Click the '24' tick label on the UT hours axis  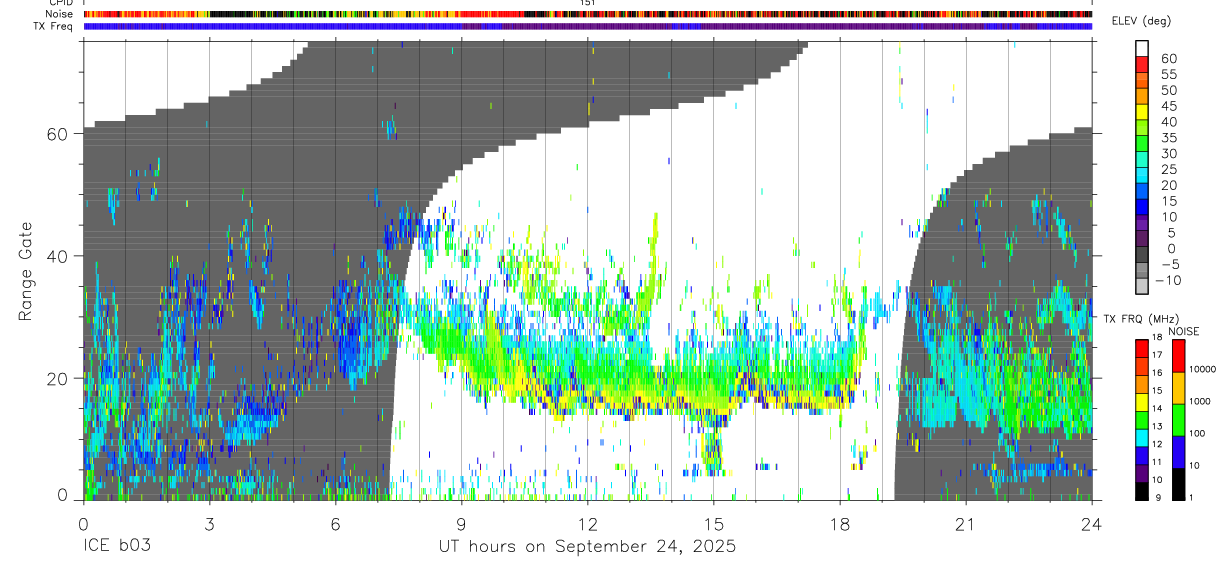pos(1091,524)
